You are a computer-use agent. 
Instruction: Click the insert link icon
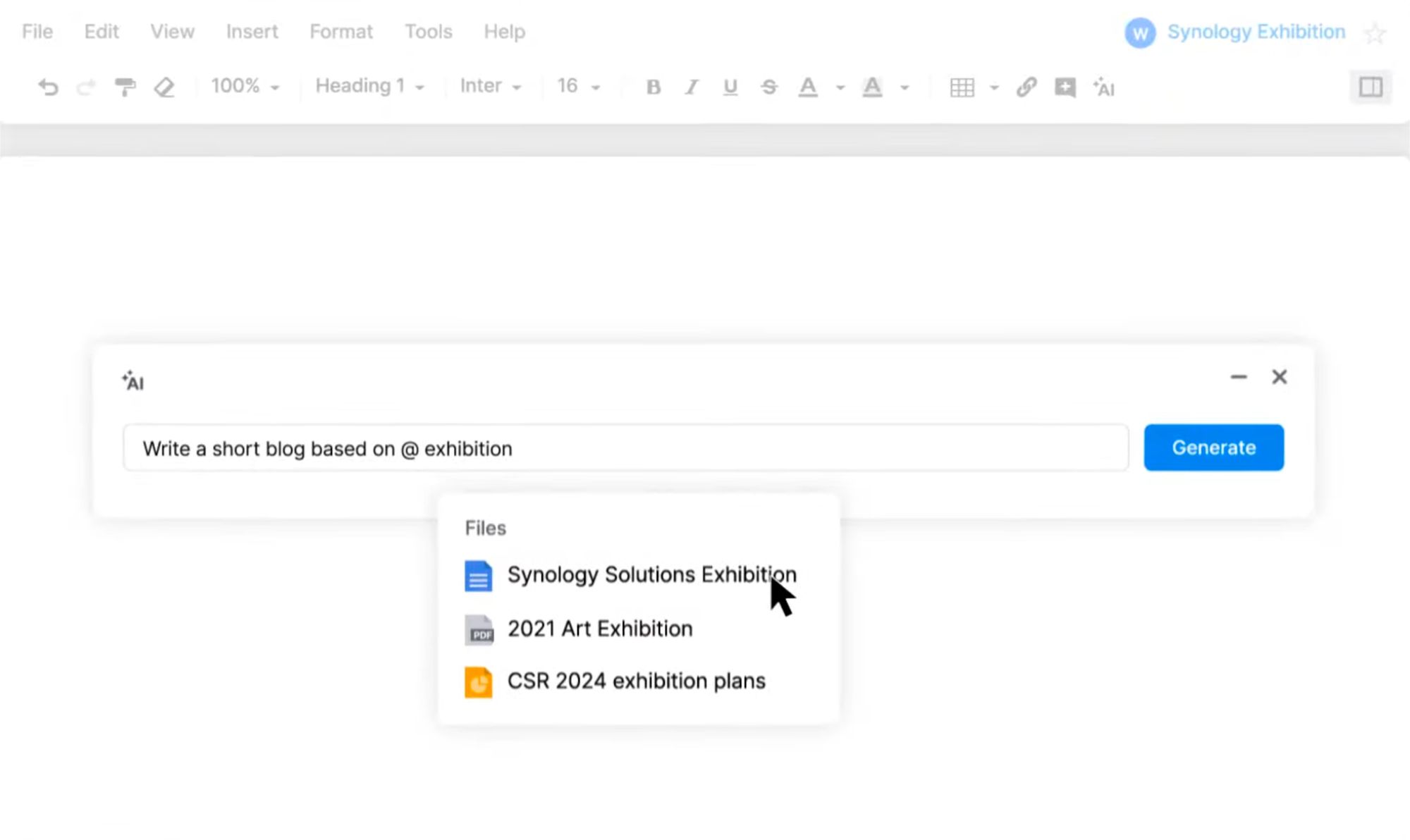(x=1026, y=87)
